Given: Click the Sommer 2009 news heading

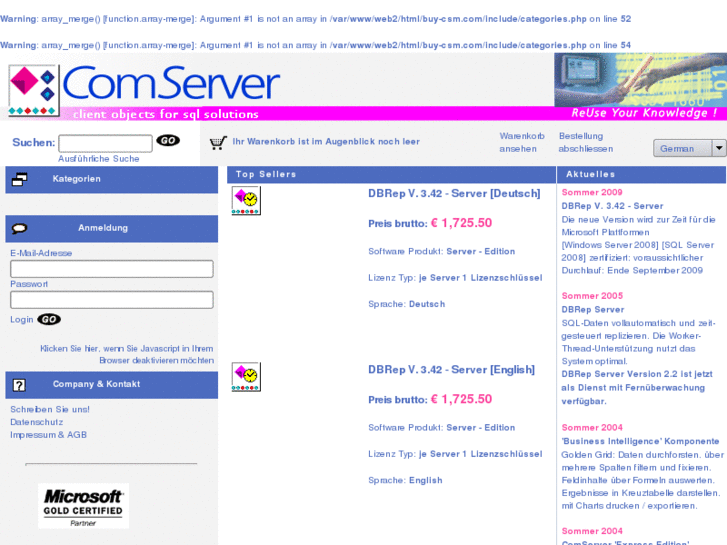Looking at the screenshot, I should pyautogui.click(x=592, y=192).
